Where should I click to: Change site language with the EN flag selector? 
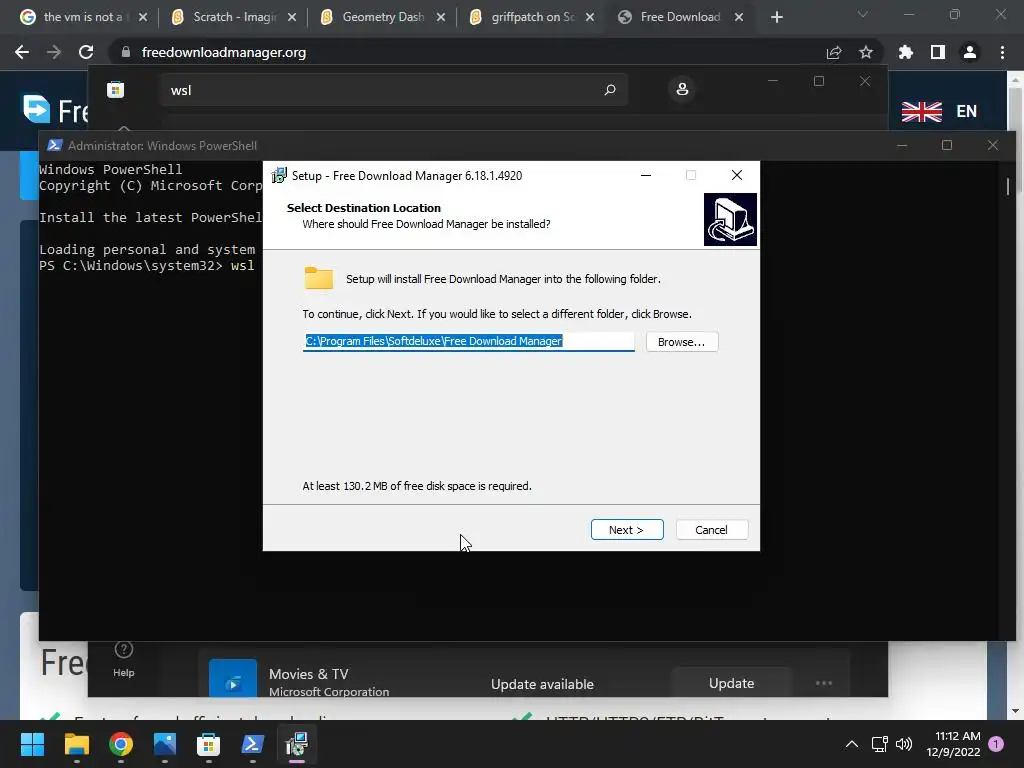tap(939, 112)
